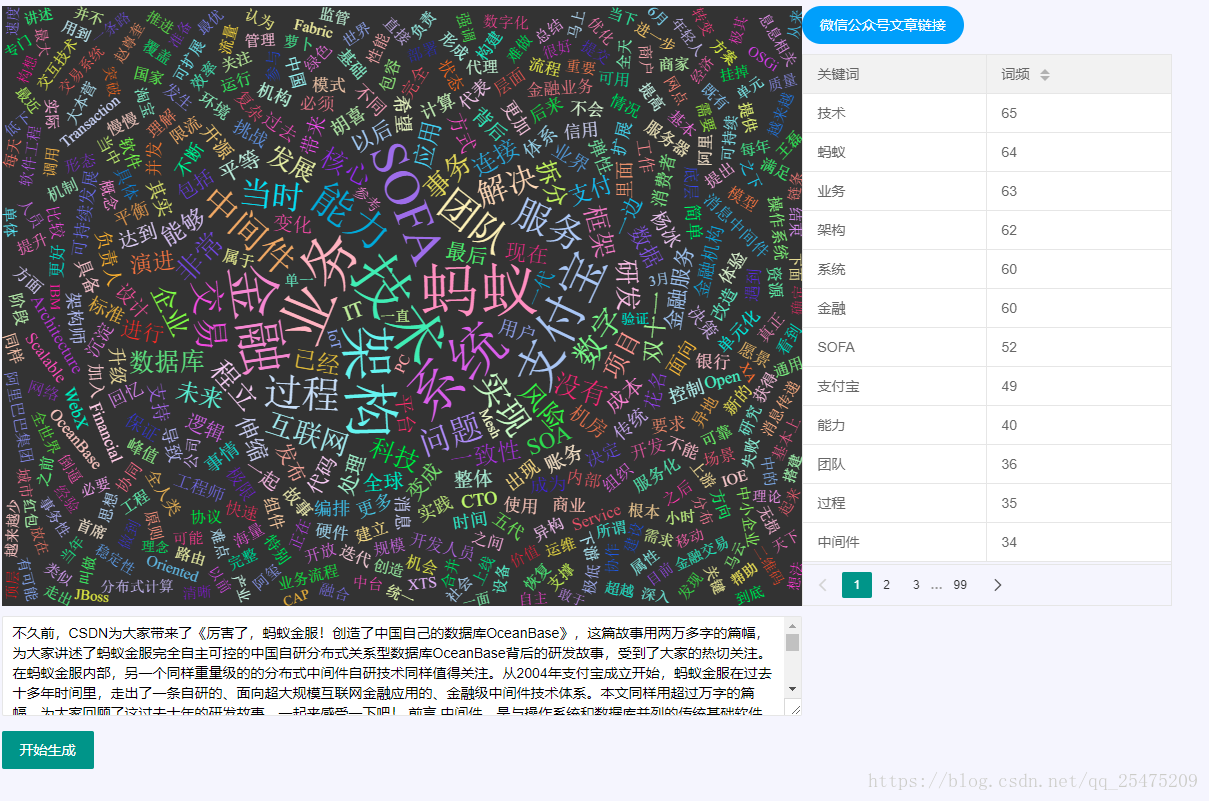Click the ellipsis to jump more pages
The height and width of the screenshot is (801, 1209).
click(936, 584)
